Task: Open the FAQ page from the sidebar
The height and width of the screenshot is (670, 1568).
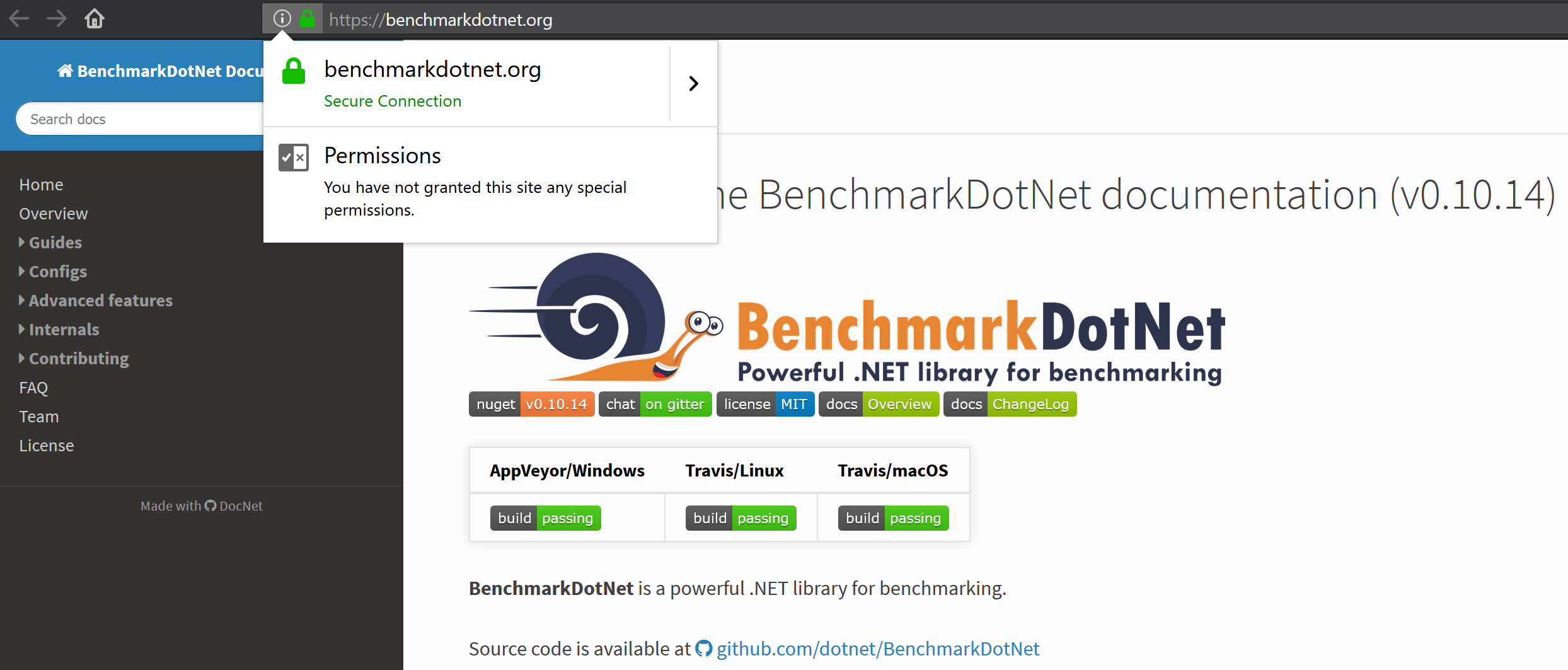Action: (33, 387)
